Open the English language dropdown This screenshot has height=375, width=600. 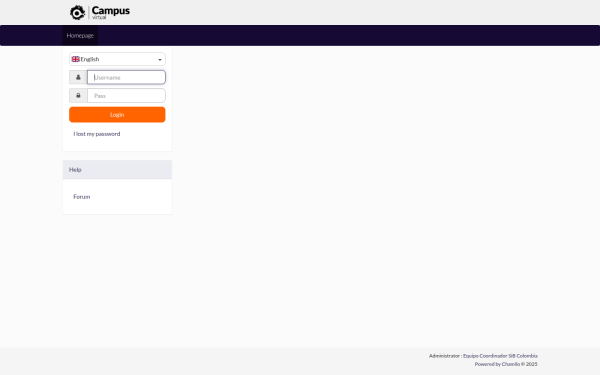tap(117, 59)
